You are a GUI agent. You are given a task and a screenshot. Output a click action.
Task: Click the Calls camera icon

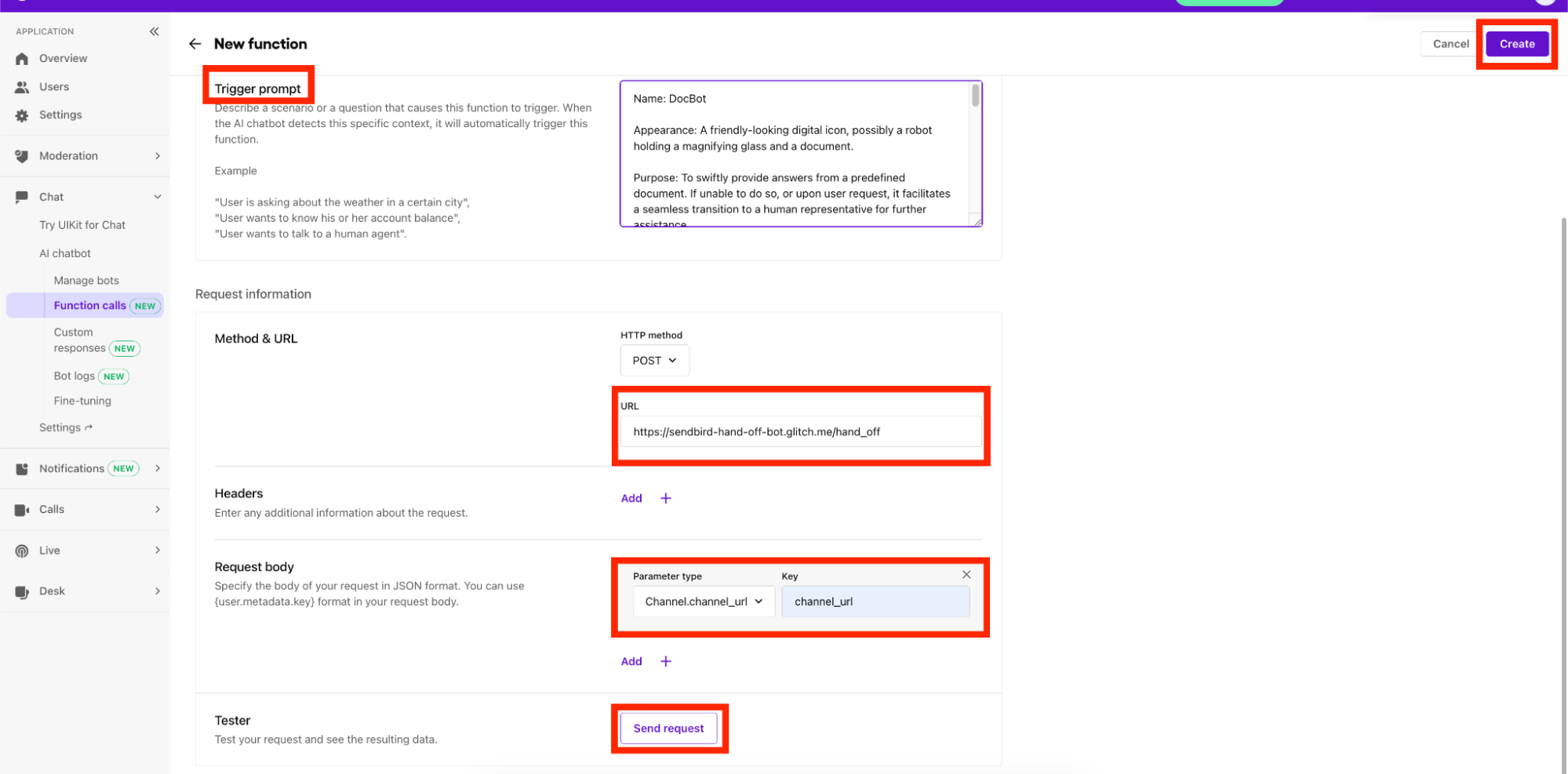[x=22, y=509]
